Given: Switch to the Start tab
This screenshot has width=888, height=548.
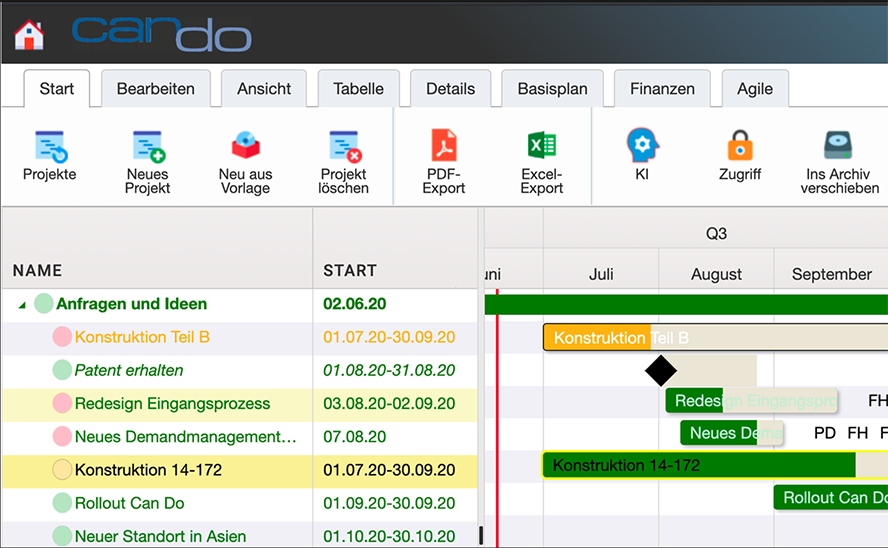Looking at the screenshot, I should click(57, 88).
